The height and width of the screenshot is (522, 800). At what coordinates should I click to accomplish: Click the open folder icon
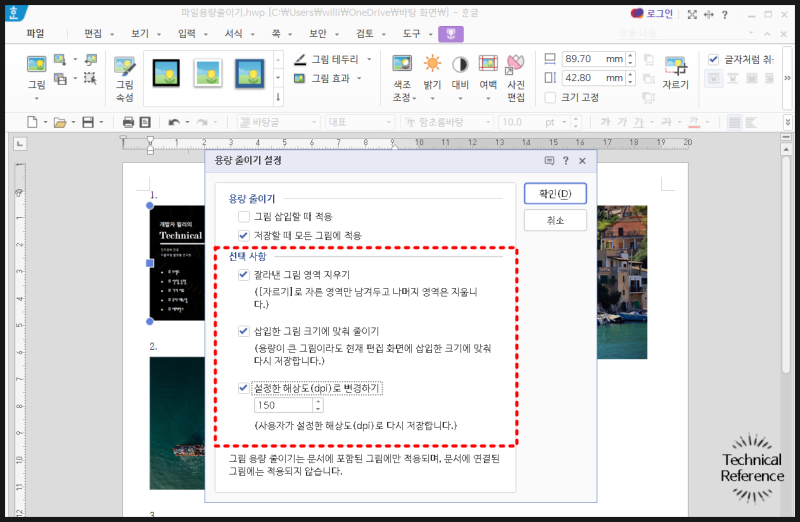click(60, 122)
